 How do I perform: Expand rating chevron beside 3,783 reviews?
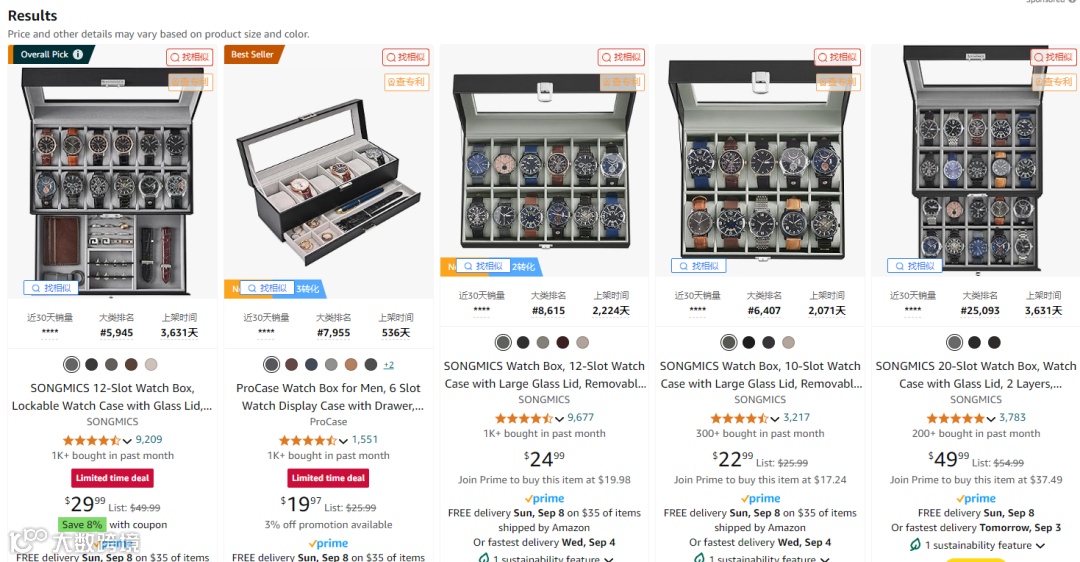[990, 419]
